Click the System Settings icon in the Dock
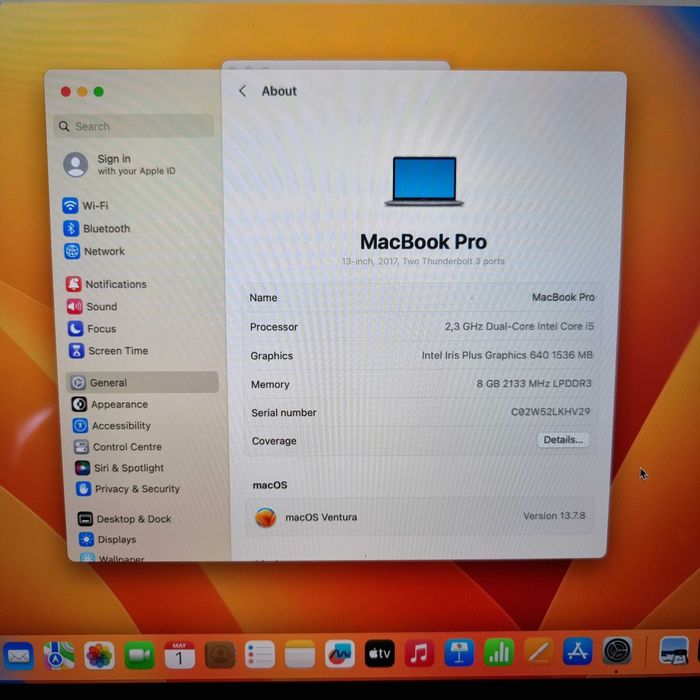 coord(617,650)
